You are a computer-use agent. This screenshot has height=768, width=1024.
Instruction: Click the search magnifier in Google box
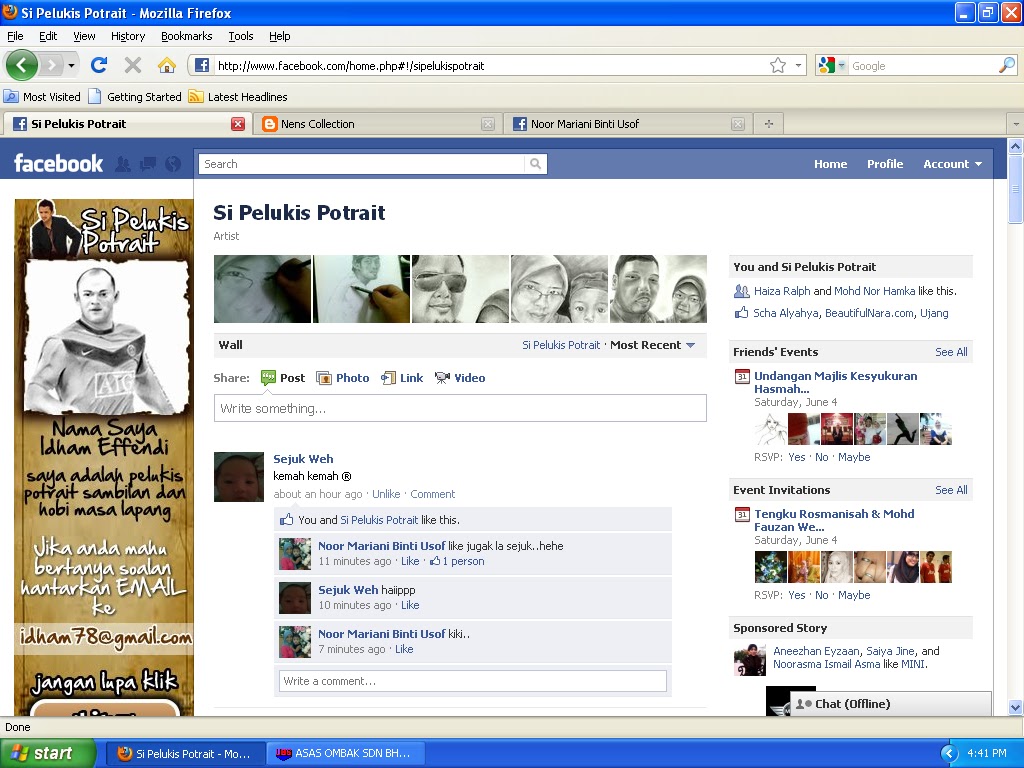(1007, 65)
